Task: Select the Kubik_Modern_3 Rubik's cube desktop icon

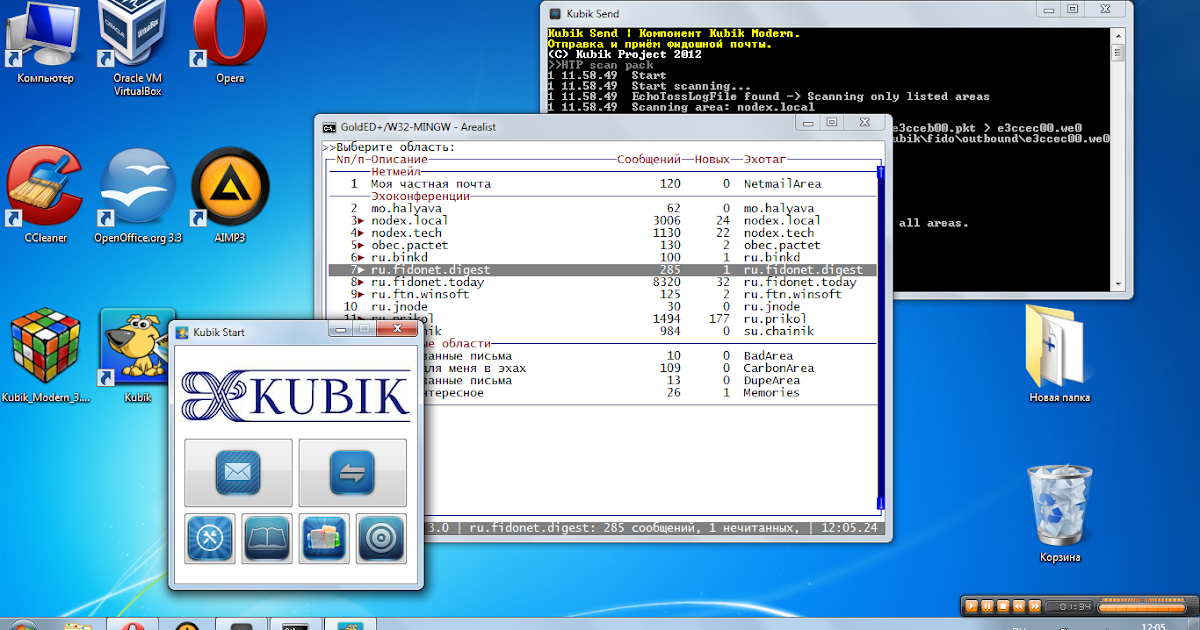Action: tap(45, 355)
